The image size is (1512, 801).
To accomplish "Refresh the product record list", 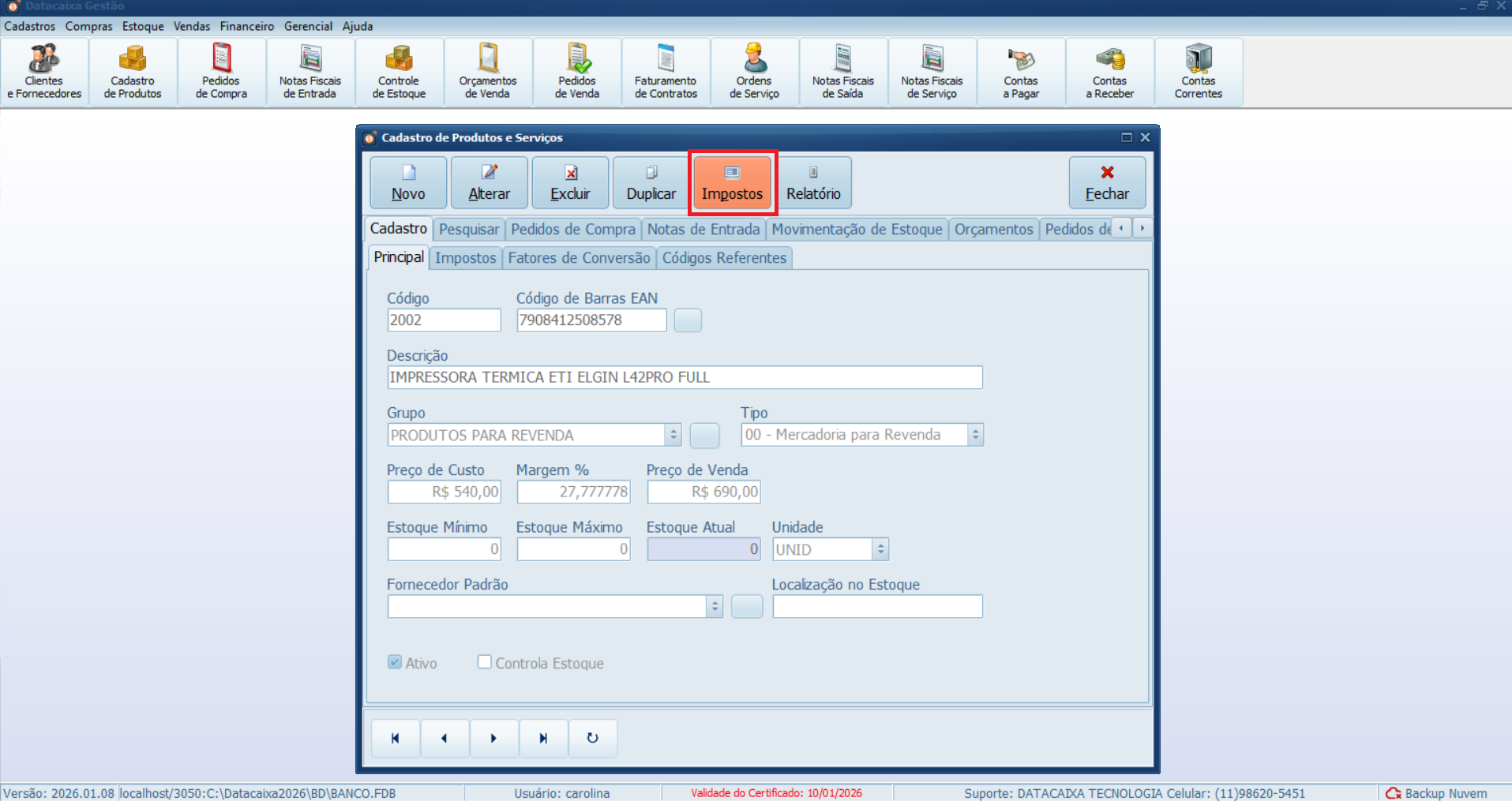I will click(592, 739).
